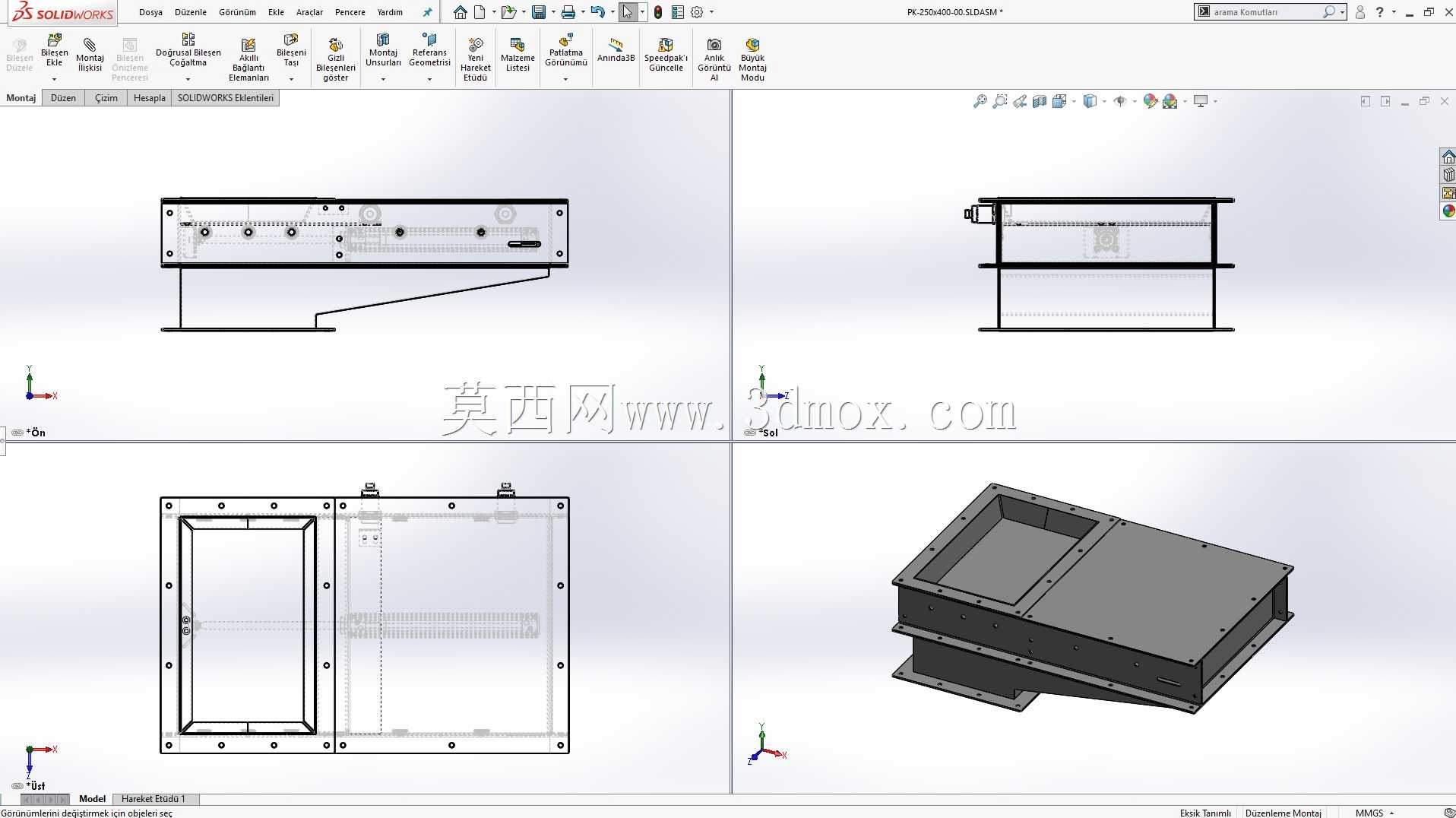Click the Rebuild traffic light icon
Screen dimensions: 1456x818
(x=658, y=12)
